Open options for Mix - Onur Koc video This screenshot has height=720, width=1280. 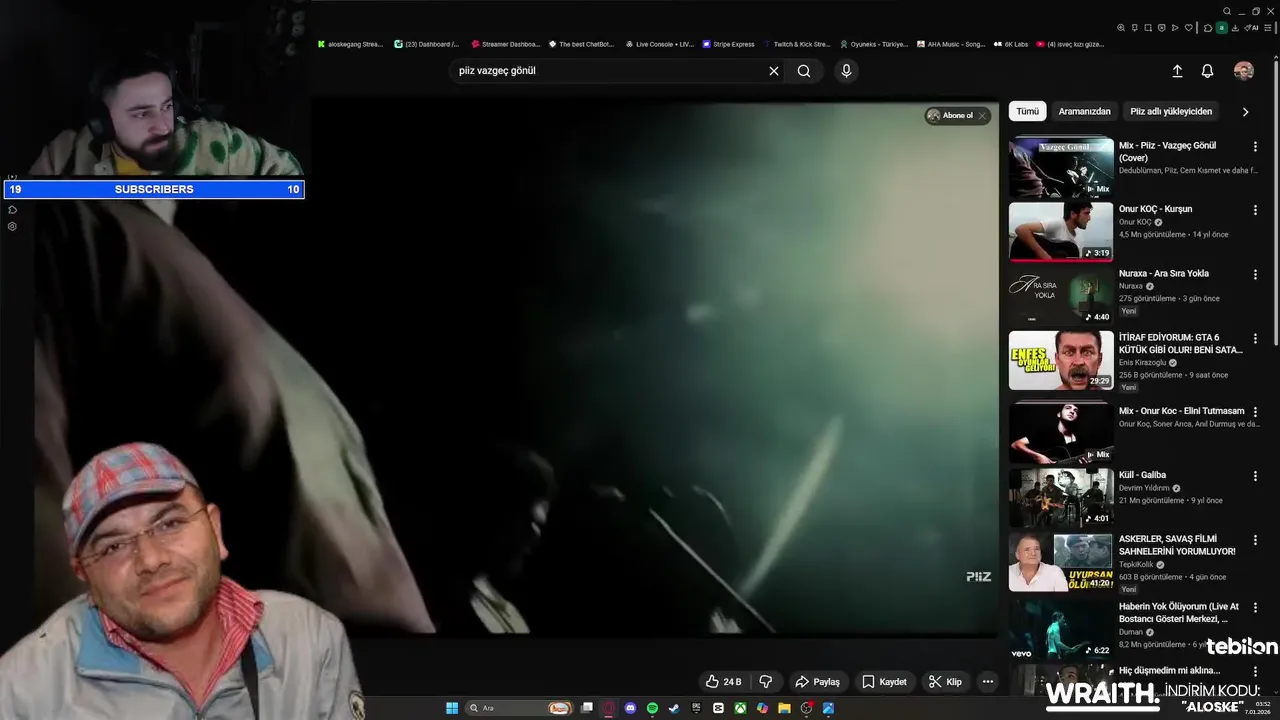(1255, 412)
